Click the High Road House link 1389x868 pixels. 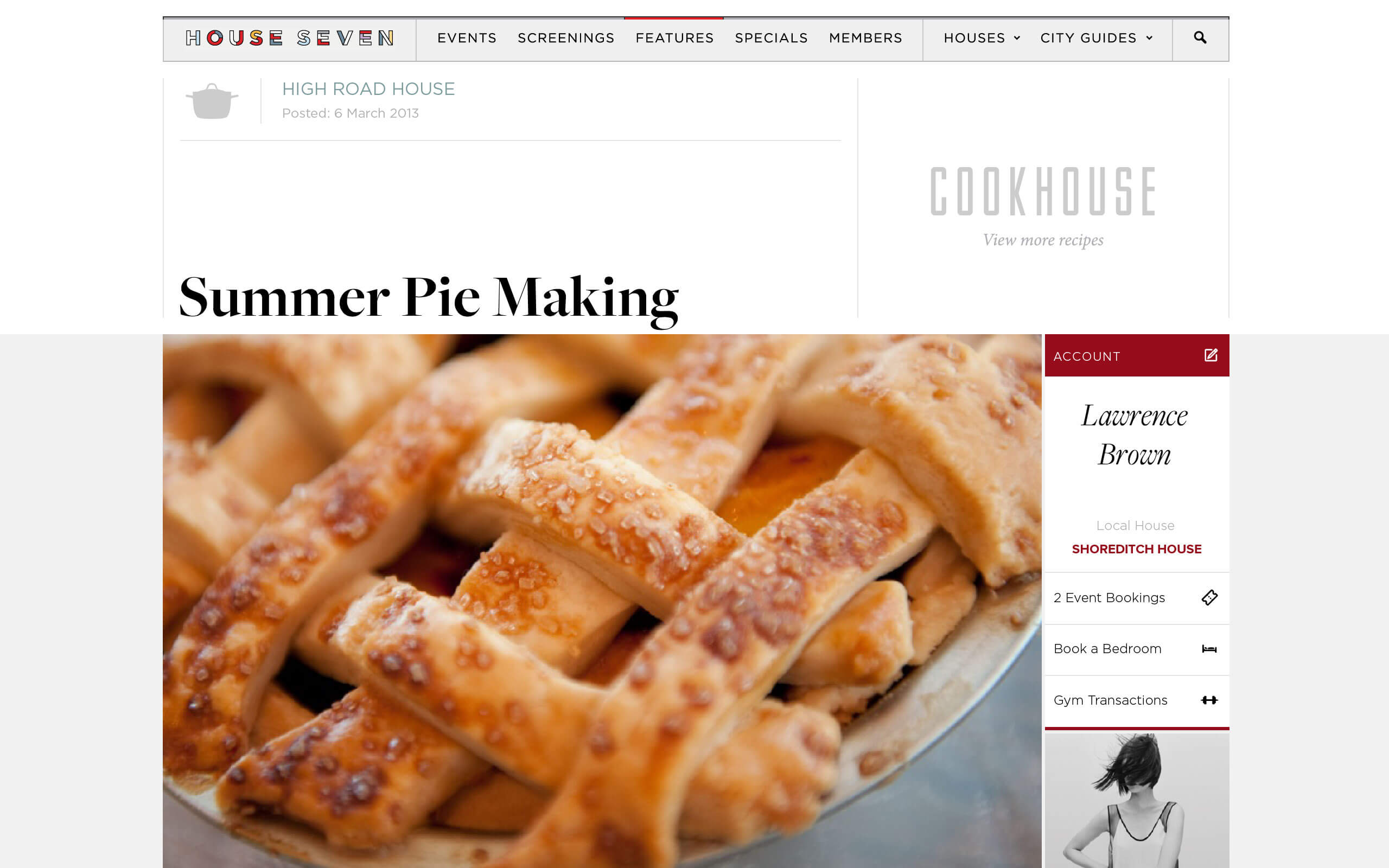tap(368, 89)
